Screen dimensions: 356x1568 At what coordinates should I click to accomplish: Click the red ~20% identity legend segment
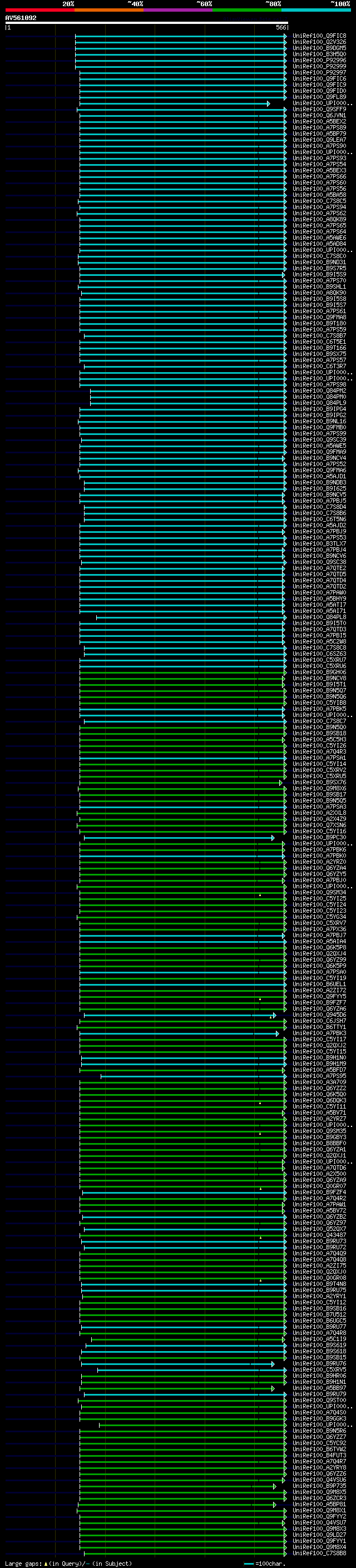(x=39, y=10)
